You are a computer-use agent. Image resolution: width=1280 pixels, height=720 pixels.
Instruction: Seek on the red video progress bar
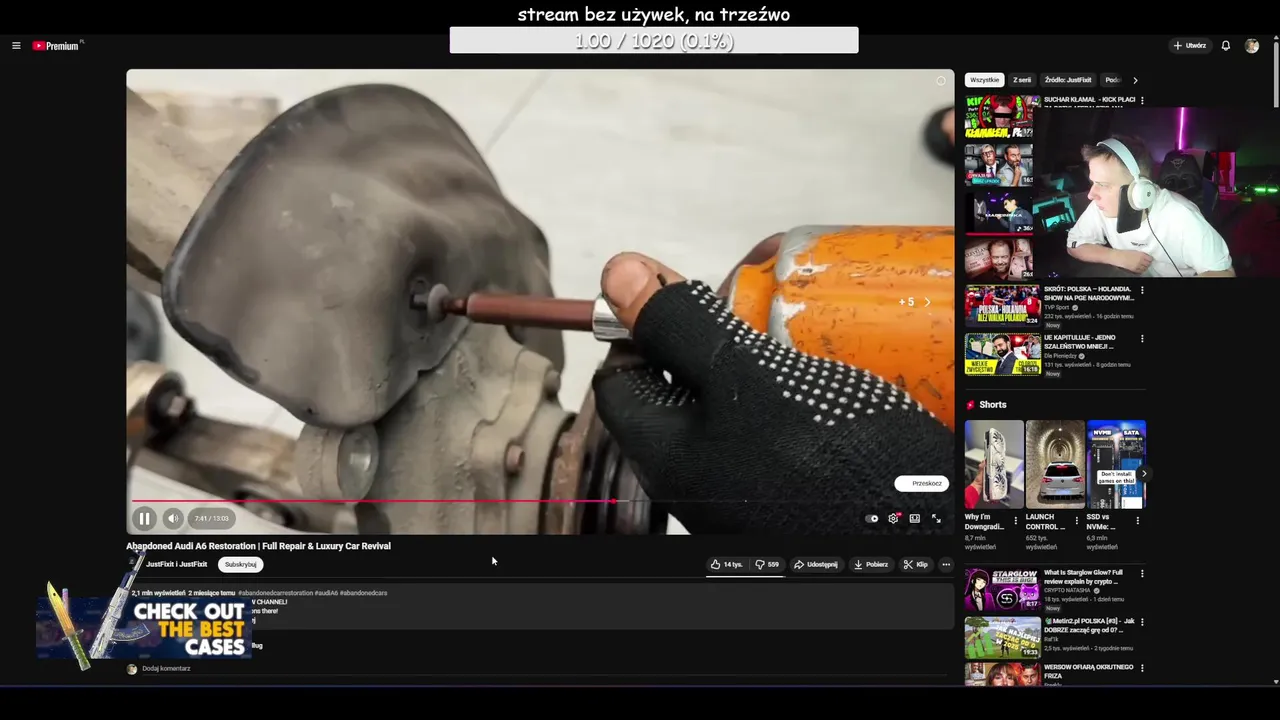540,501
